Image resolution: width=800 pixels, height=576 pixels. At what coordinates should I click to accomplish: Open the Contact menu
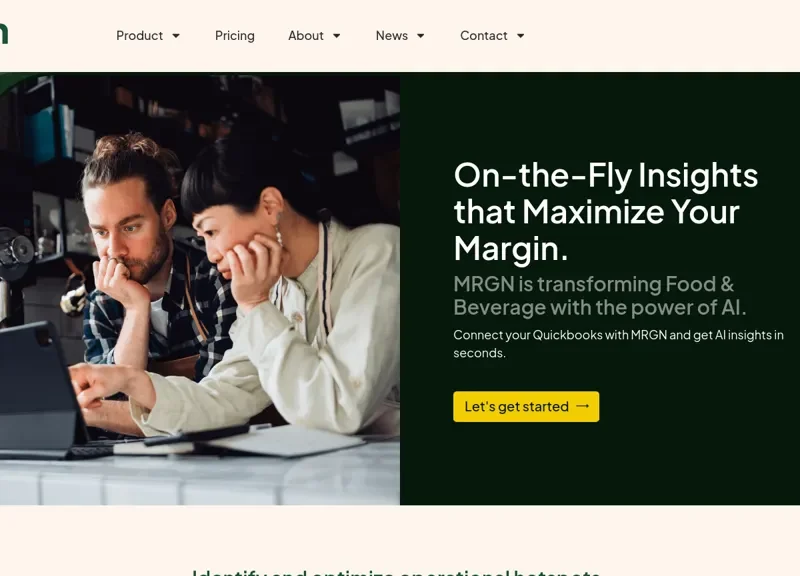(x=484, y=36)
